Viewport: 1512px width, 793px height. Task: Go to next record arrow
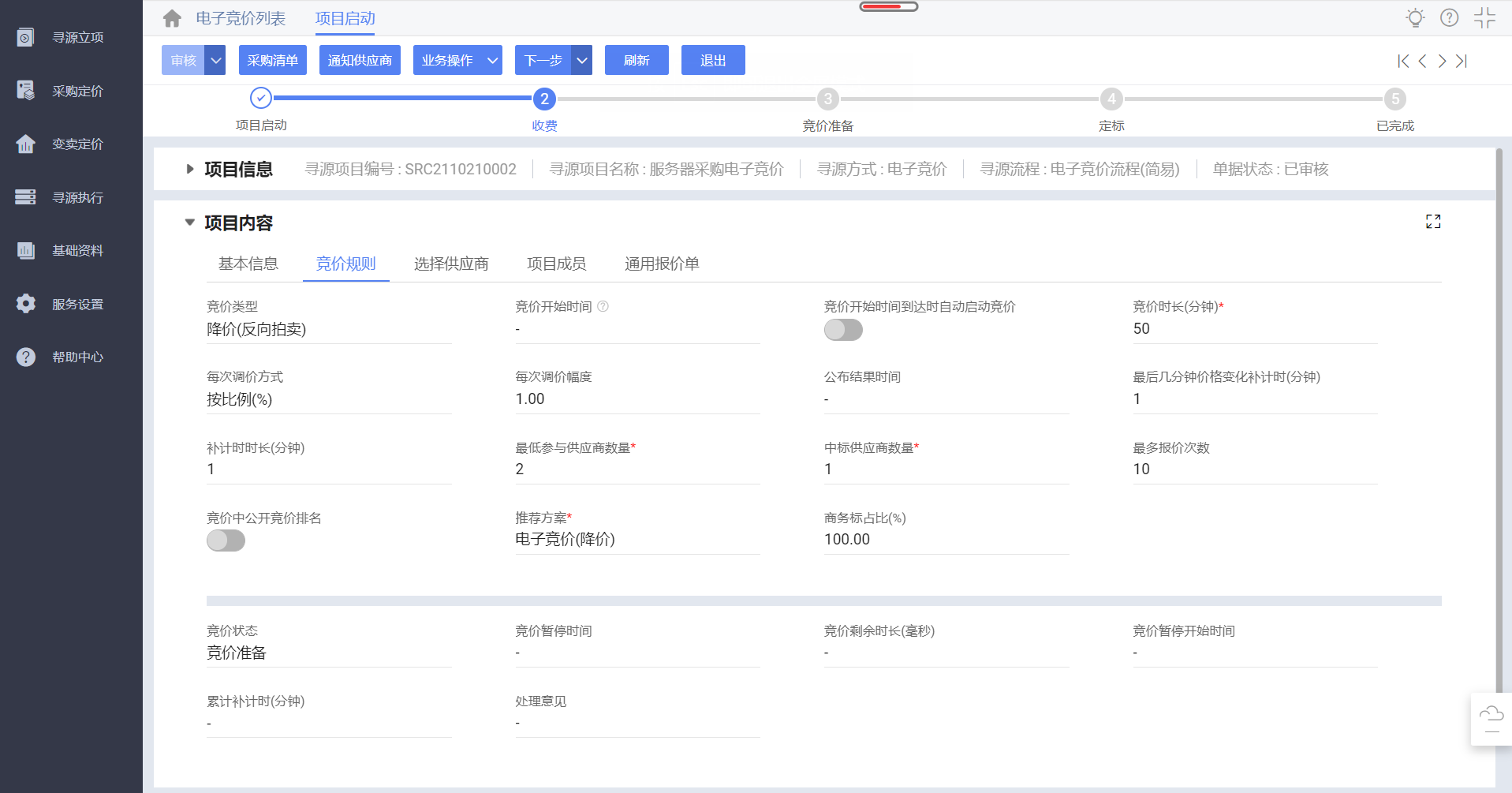[x=1442, y=61]
